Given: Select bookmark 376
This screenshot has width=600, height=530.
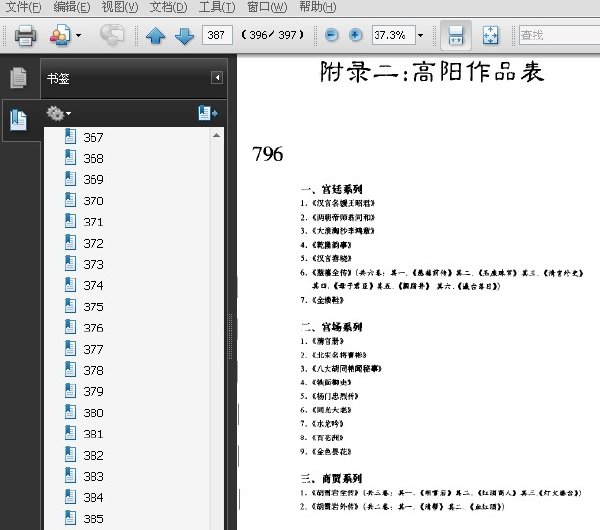Looking at the screenshot, I should click(93, 328).
